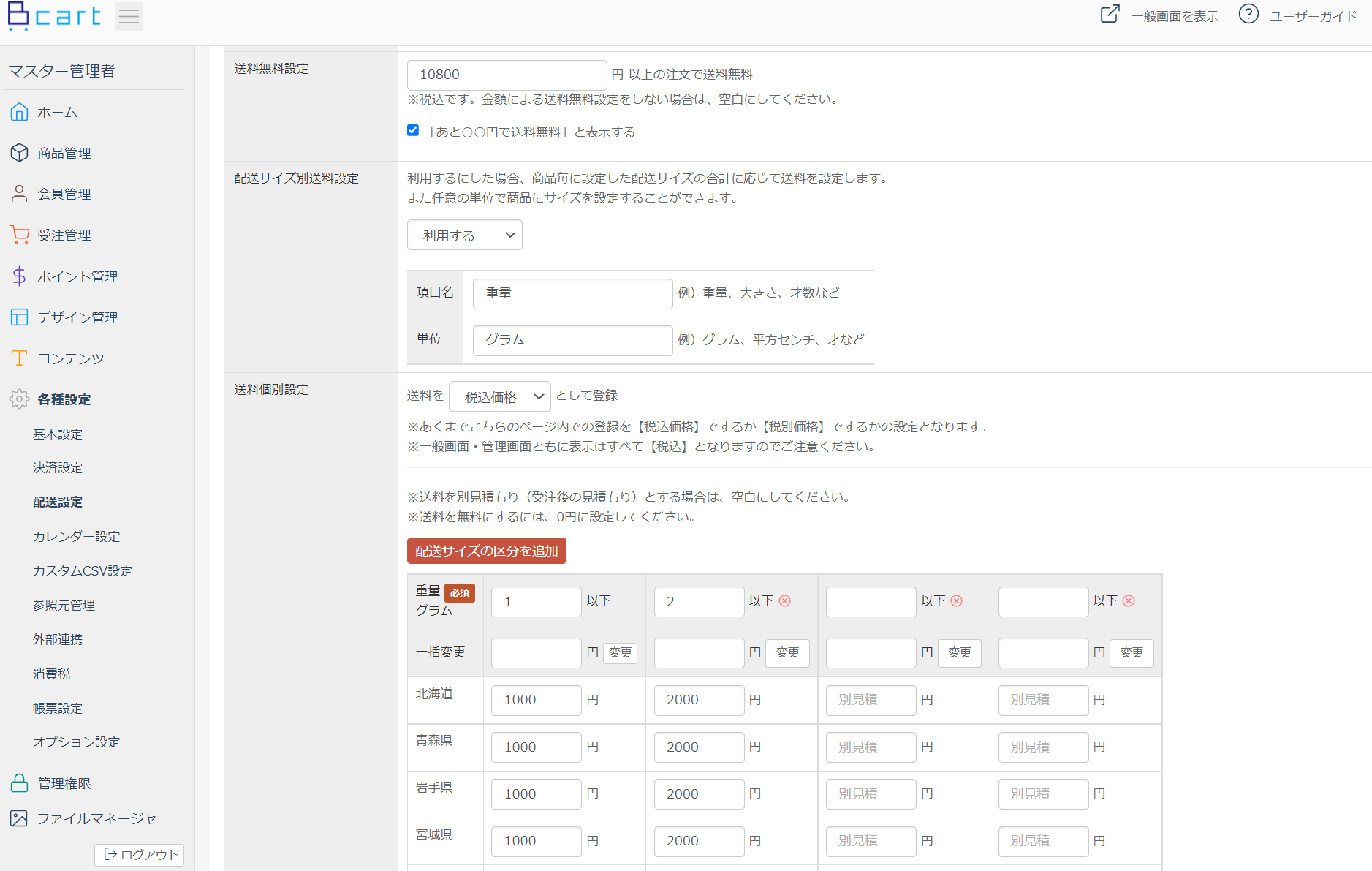Focus 宮城県 shipping fee field showing 2000
Screen dimensions: 1372x871
700,841
